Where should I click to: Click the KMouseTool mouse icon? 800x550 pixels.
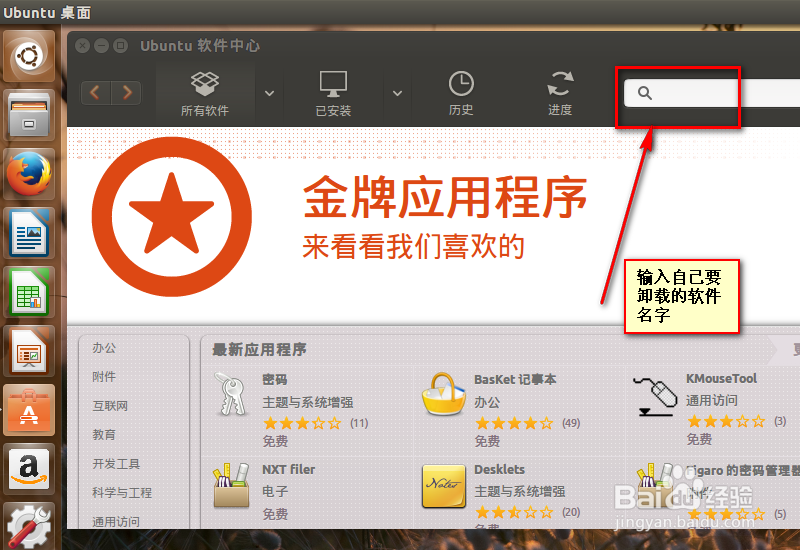[655, 396]
